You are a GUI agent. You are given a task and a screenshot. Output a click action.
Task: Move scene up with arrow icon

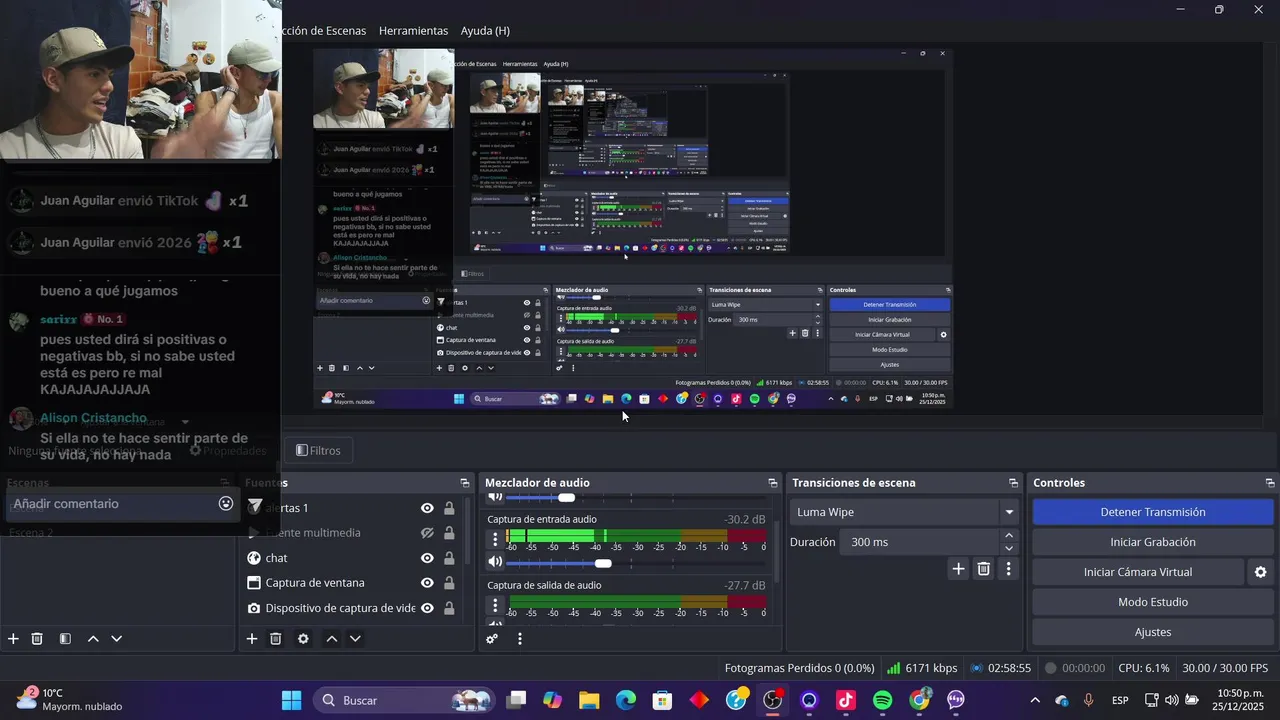(93, 639)
